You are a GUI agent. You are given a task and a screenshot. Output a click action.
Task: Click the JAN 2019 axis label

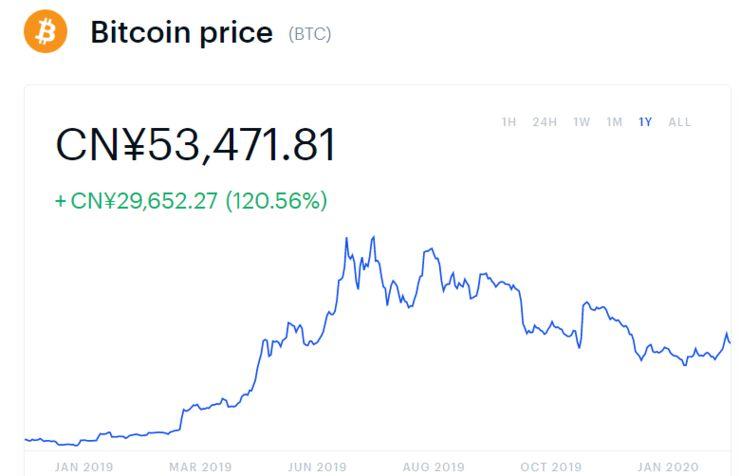pos(84,466)
